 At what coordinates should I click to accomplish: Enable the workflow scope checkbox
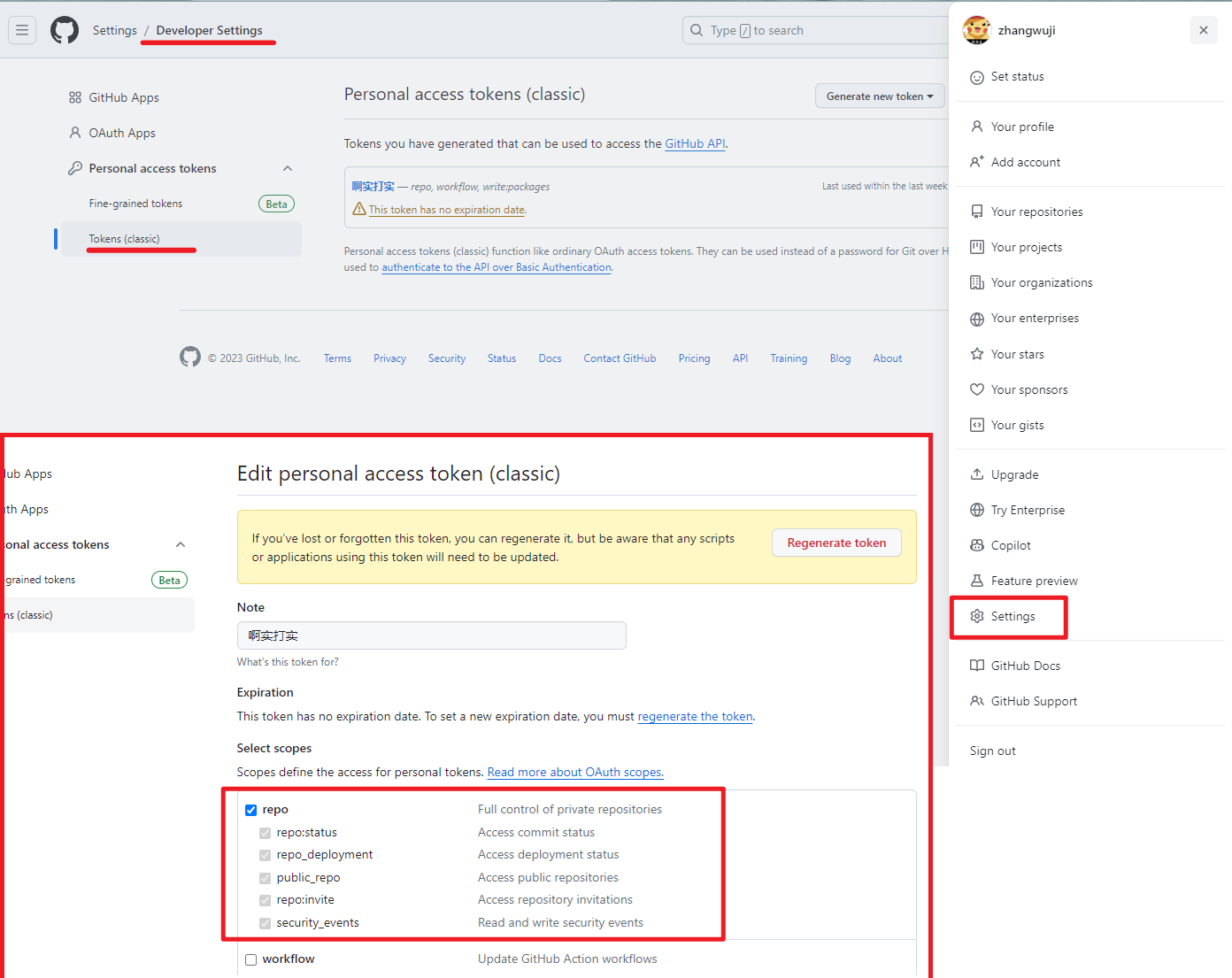251,959
